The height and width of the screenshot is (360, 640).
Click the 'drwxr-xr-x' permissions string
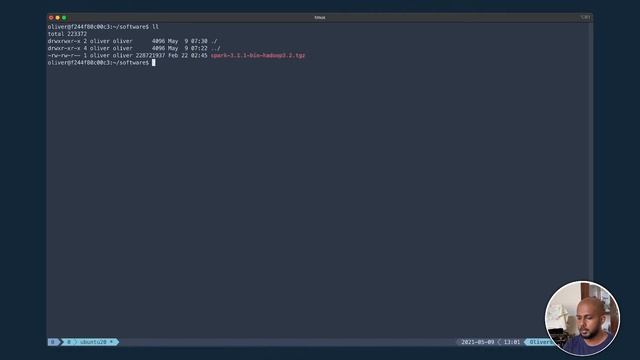[x=64, y=48]
